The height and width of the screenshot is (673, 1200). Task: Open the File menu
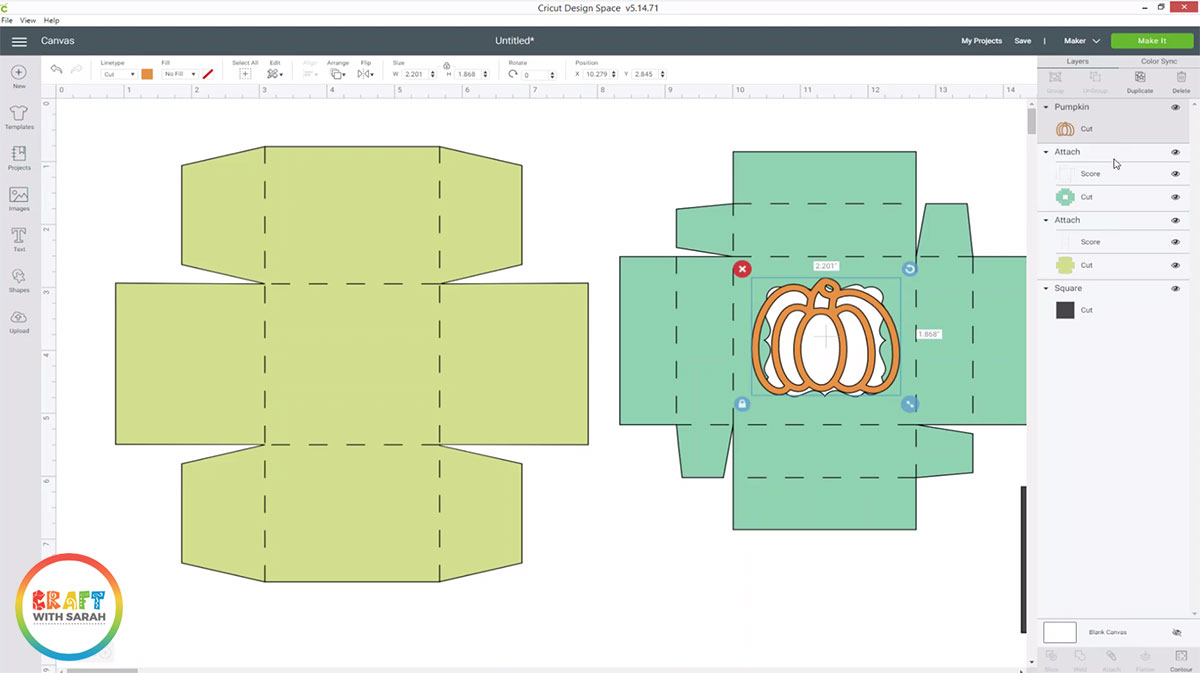[7, 20]
